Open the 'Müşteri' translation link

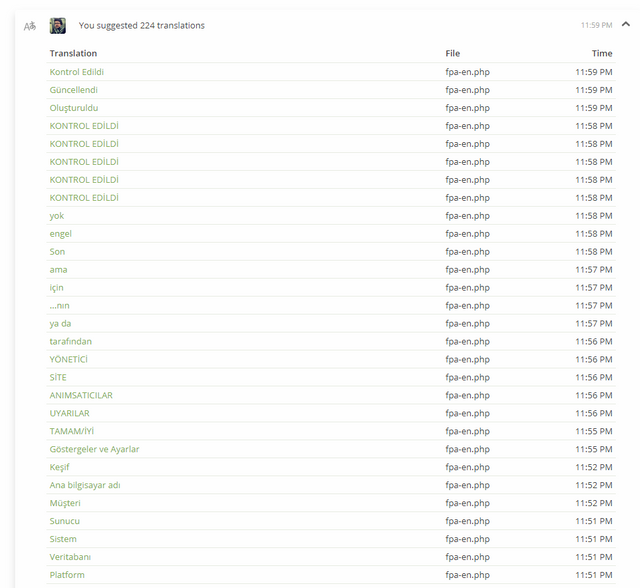point(65,503)
